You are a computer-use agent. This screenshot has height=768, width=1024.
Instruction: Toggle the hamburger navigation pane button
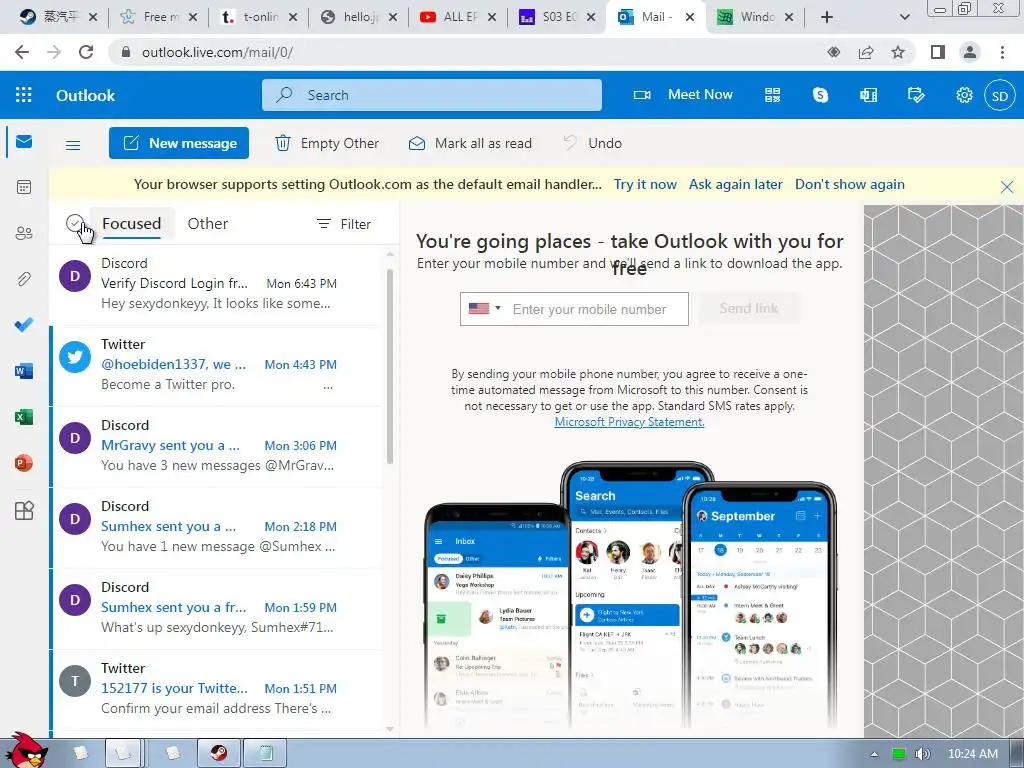[x=73, y=145]
